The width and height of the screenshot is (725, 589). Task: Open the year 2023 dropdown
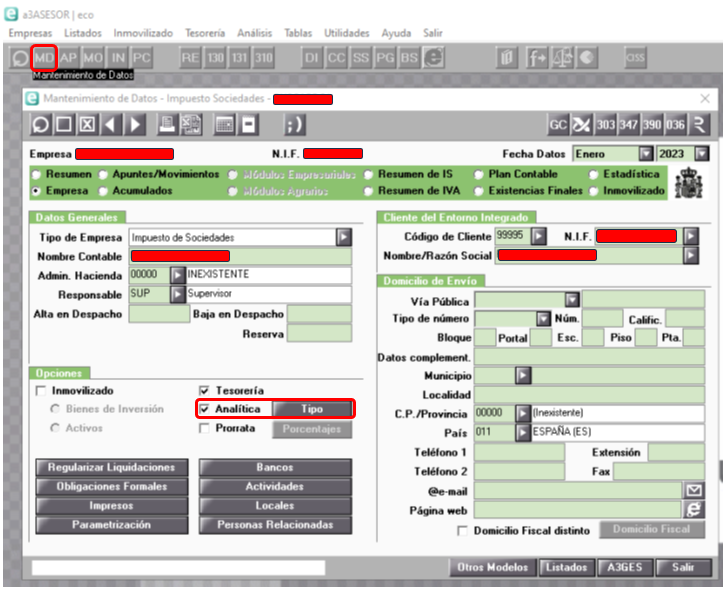701,154
